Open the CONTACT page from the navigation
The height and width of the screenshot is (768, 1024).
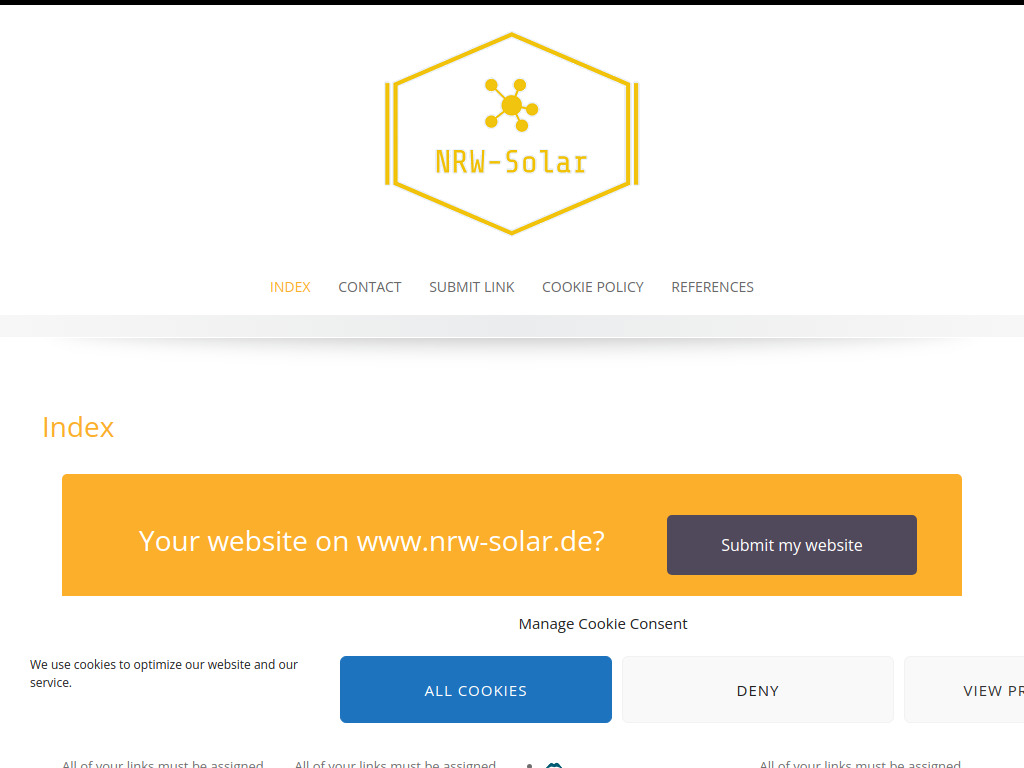tap(369, 287)
